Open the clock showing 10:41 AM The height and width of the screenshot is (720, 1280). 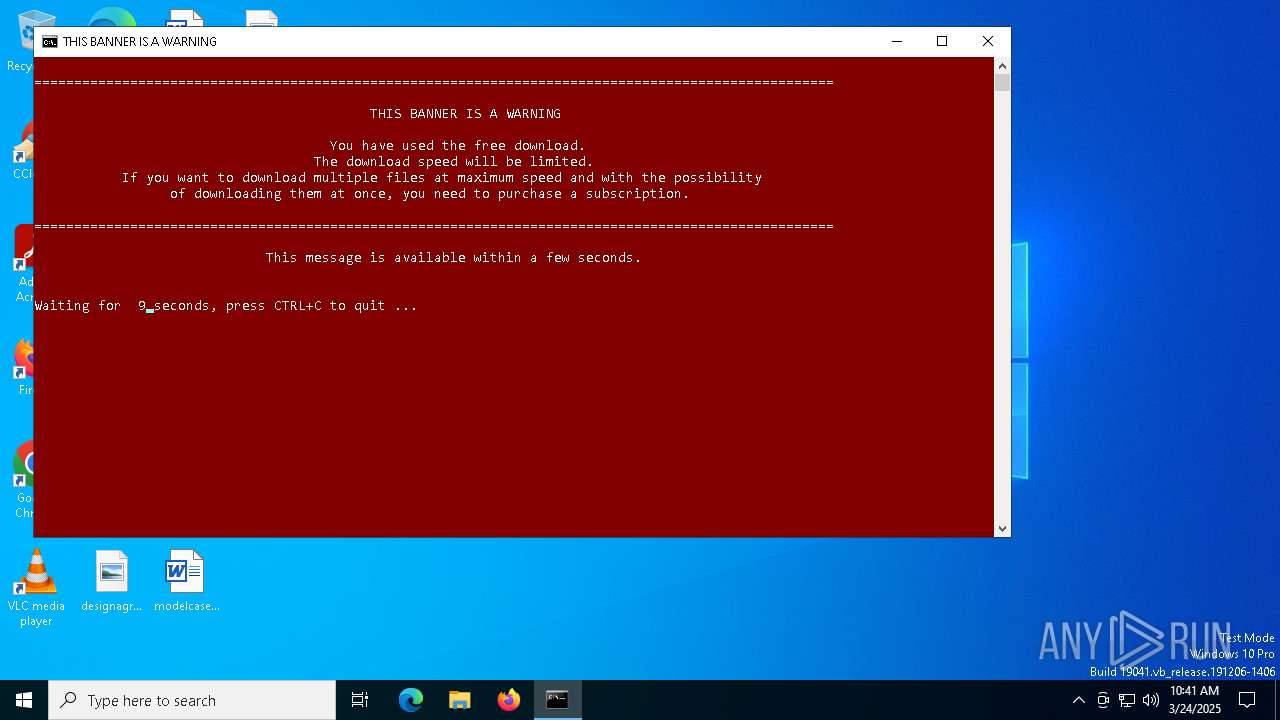pyautogui.click(x=1195, y=700)
